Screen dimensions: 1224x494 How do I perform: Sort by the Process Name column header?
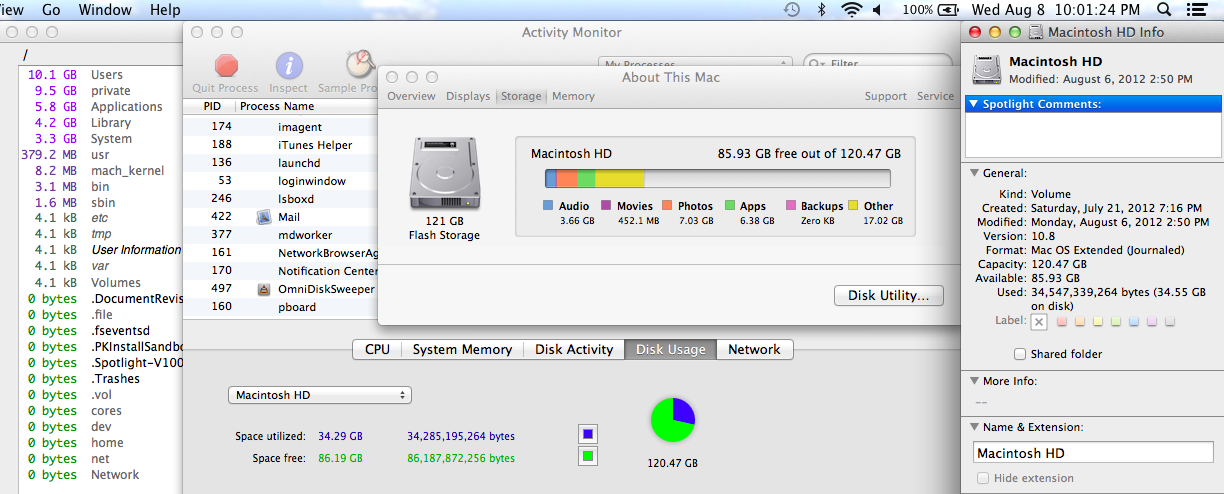pos(307,106)
